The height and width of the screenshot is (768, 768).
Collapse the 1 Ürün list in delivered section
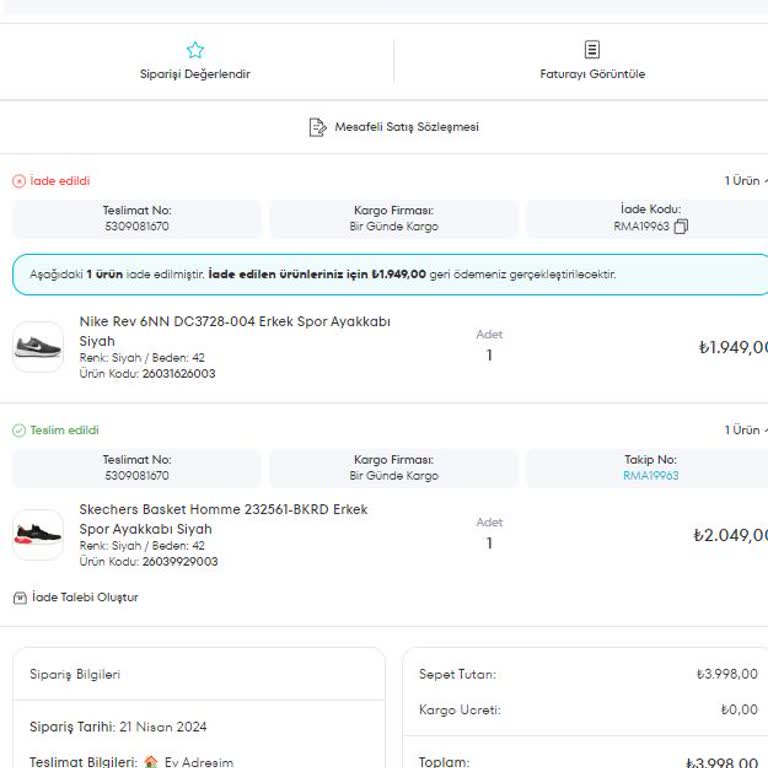764,430
